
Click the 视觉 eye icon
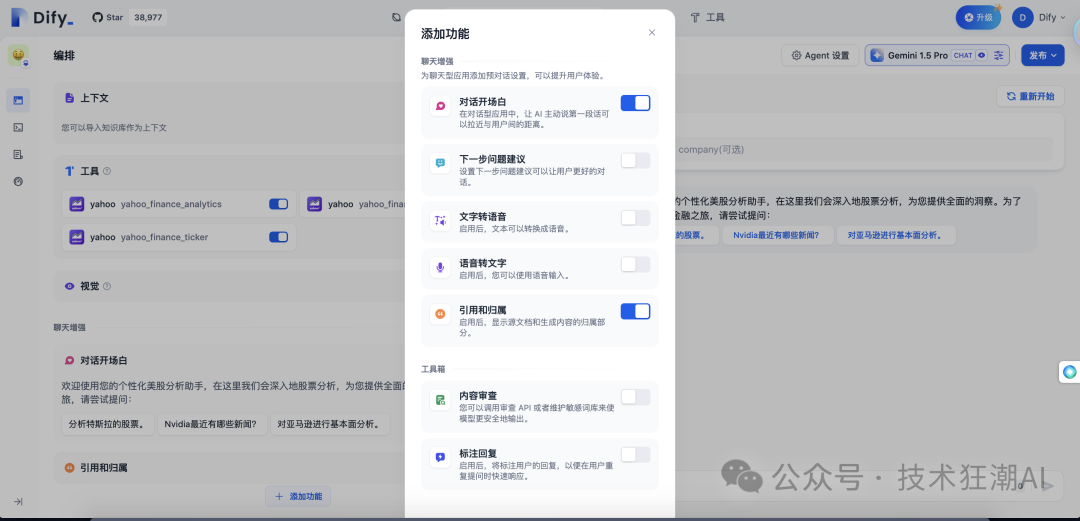coord(70,286)
